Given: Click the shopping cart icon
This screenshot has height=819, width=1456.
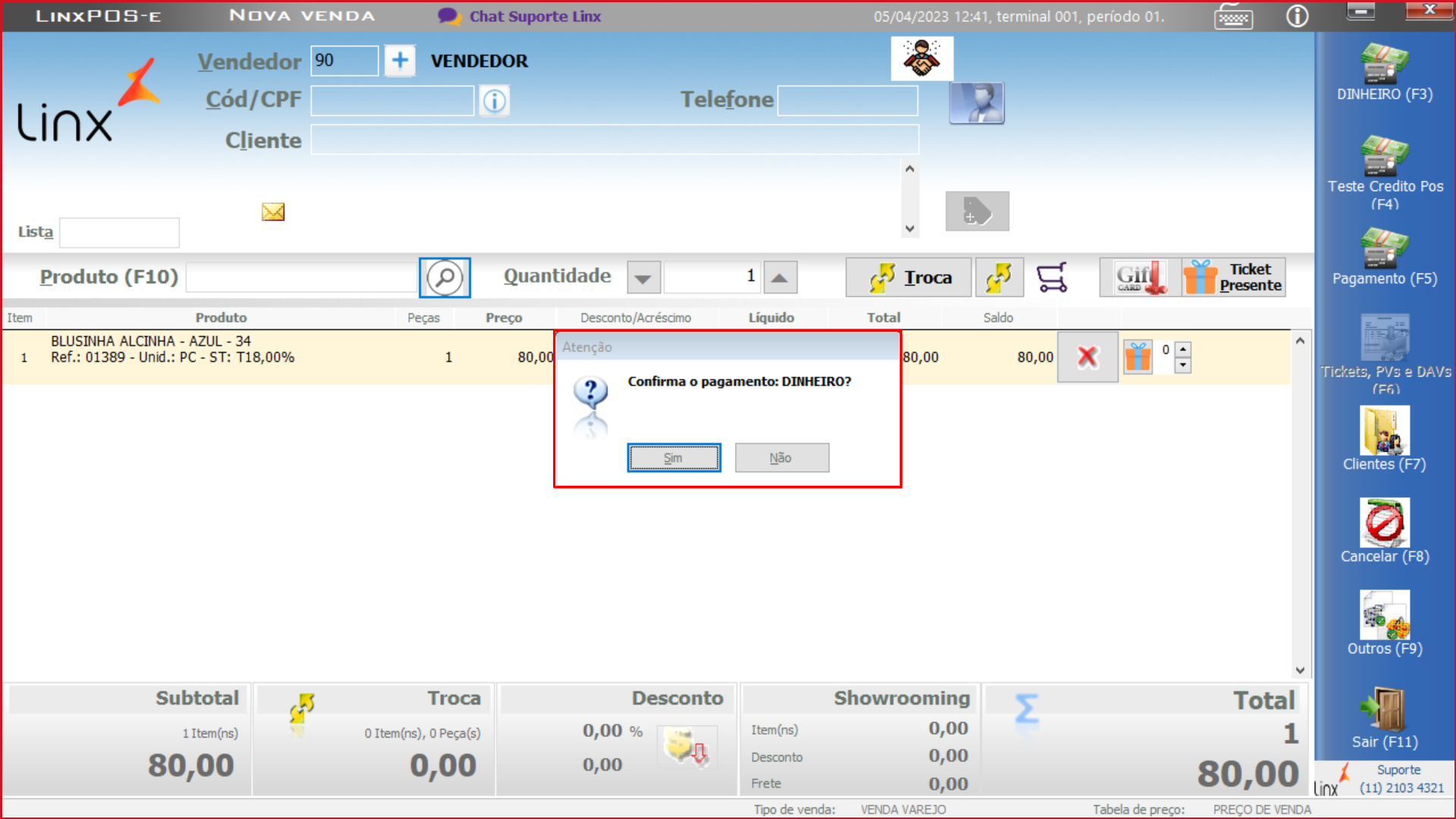Looking at the screenshot, I should click(x=1052, y=278).
